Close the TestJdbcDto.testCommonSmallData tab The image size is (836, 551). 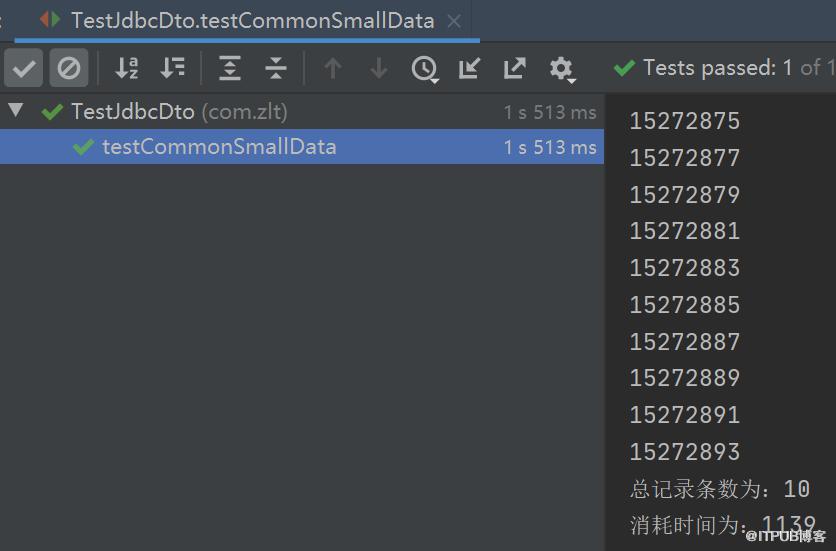(454, 21)
